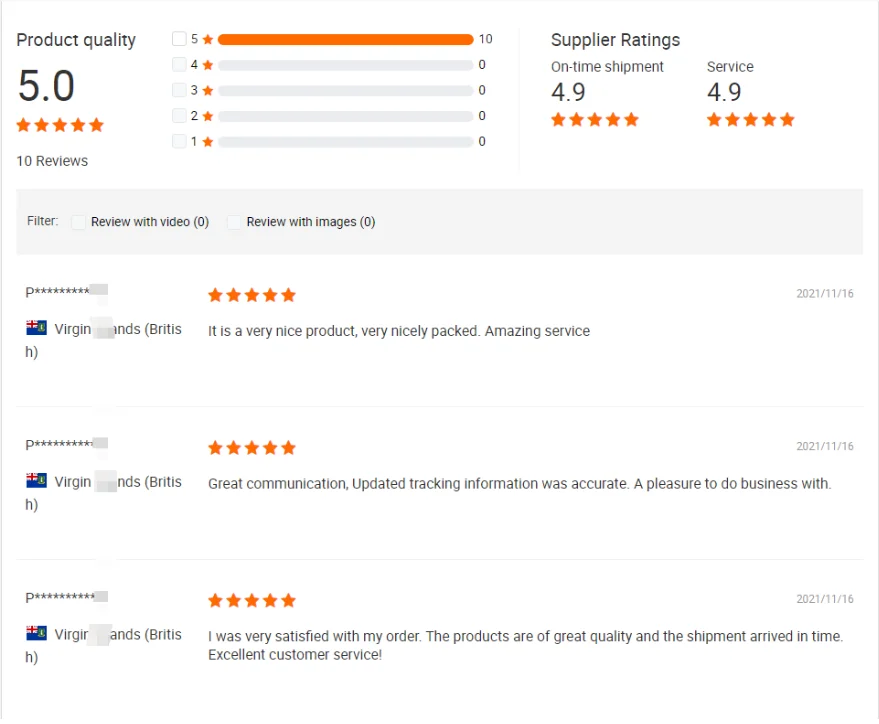Viewport: 879px width, 724px height.
Task: Check the 3-star rating filter checkbox
Action: coord(179,90)
